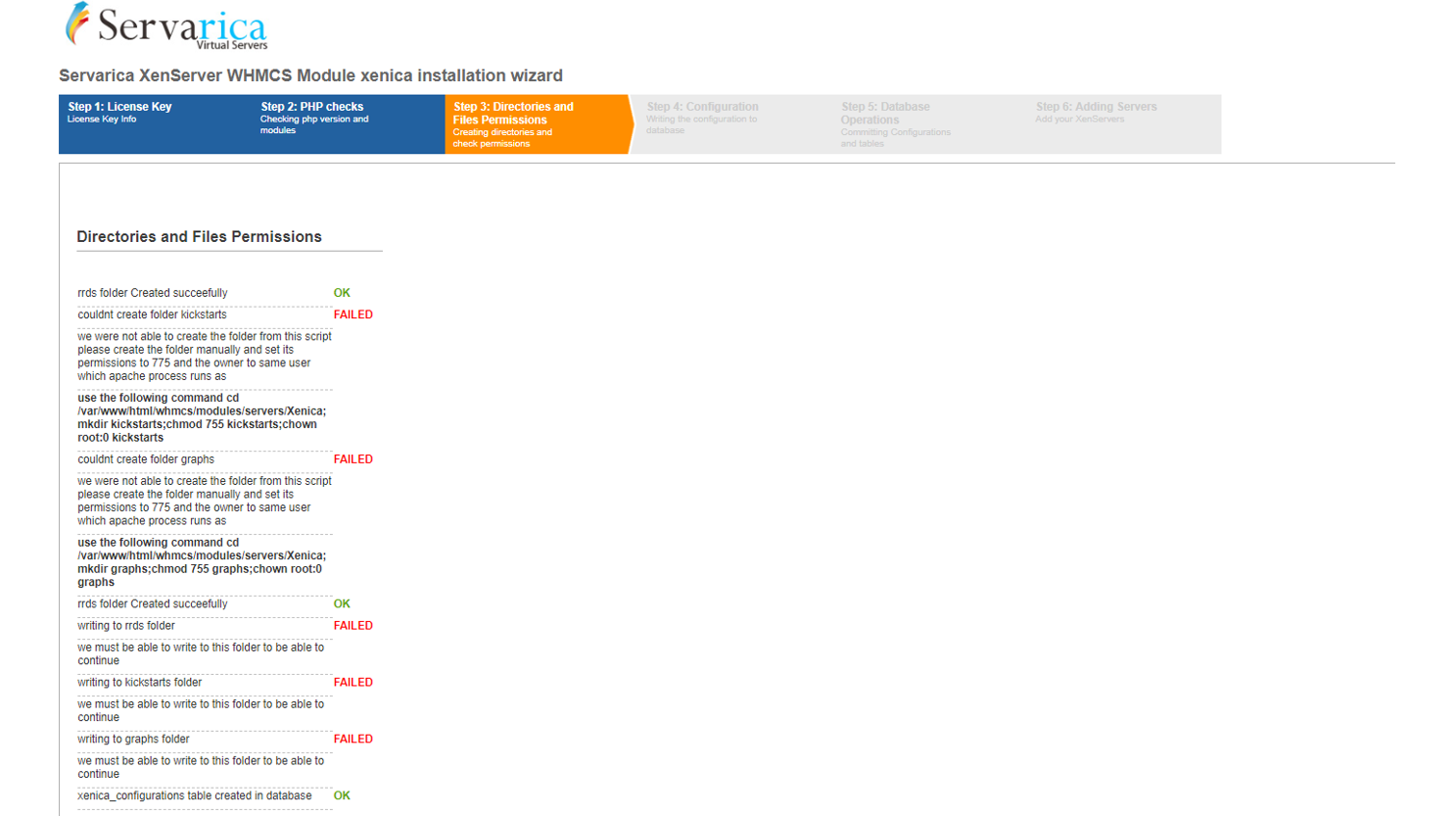Click FAILED status for couldnt create folder graphs
Viewport: 1456px width, 816px height.
click(x=352, y=459)
